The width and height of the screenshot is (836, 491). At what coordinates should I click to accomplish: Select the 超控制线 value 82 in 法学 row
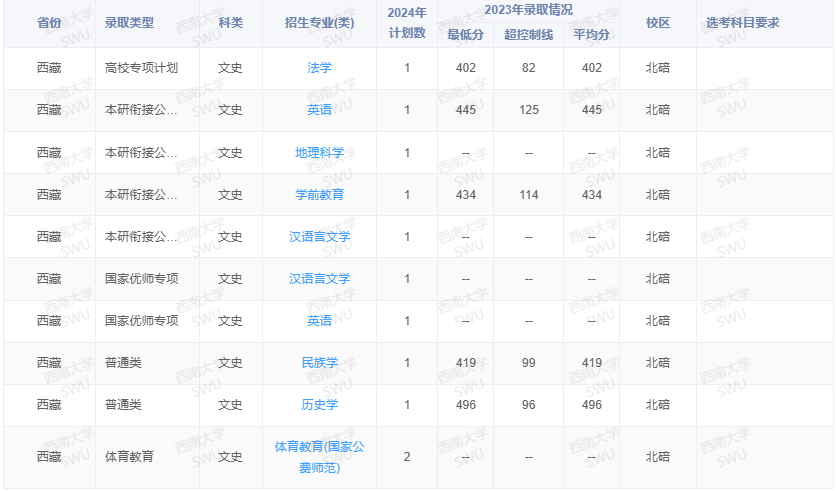528,68
